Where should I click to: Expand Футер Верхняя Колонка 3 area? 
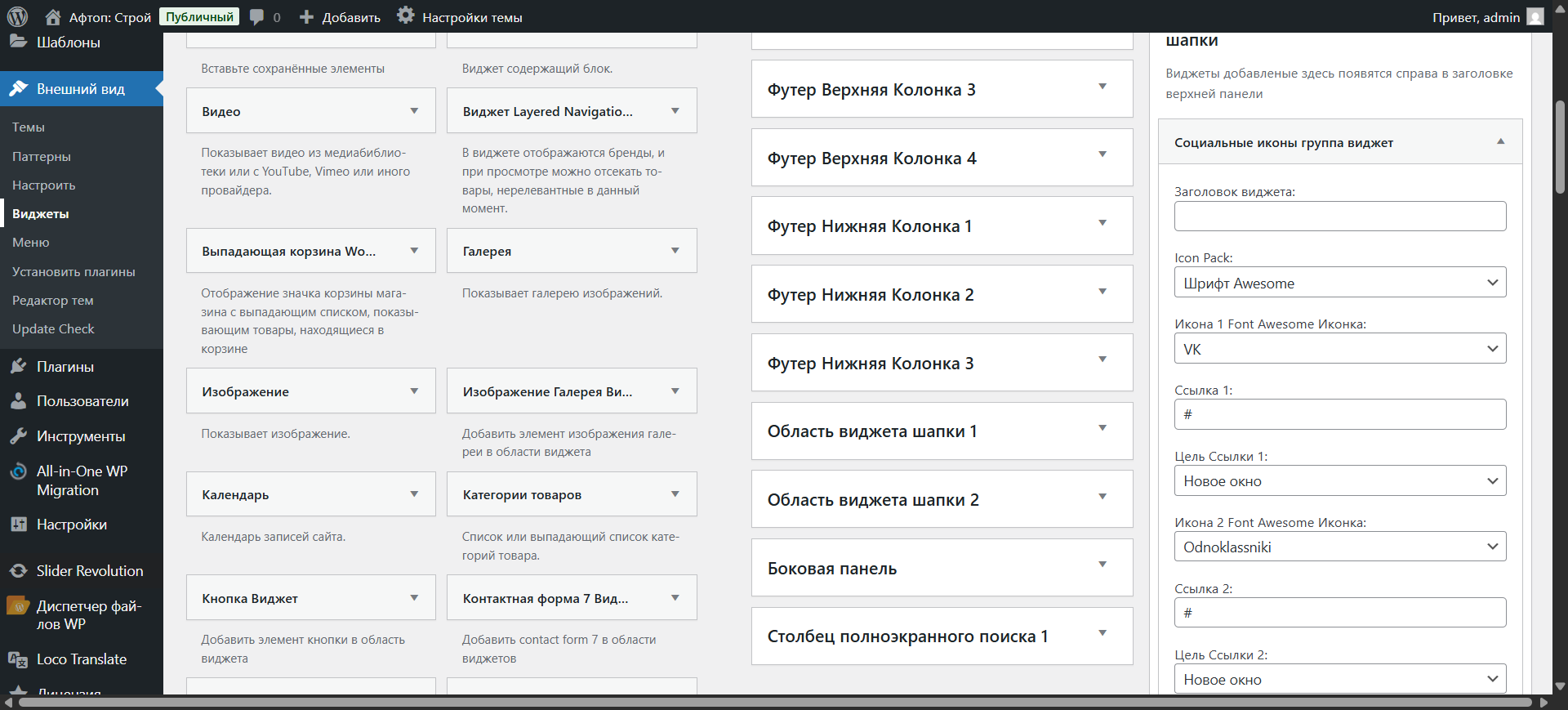[x=1102, y=87]
